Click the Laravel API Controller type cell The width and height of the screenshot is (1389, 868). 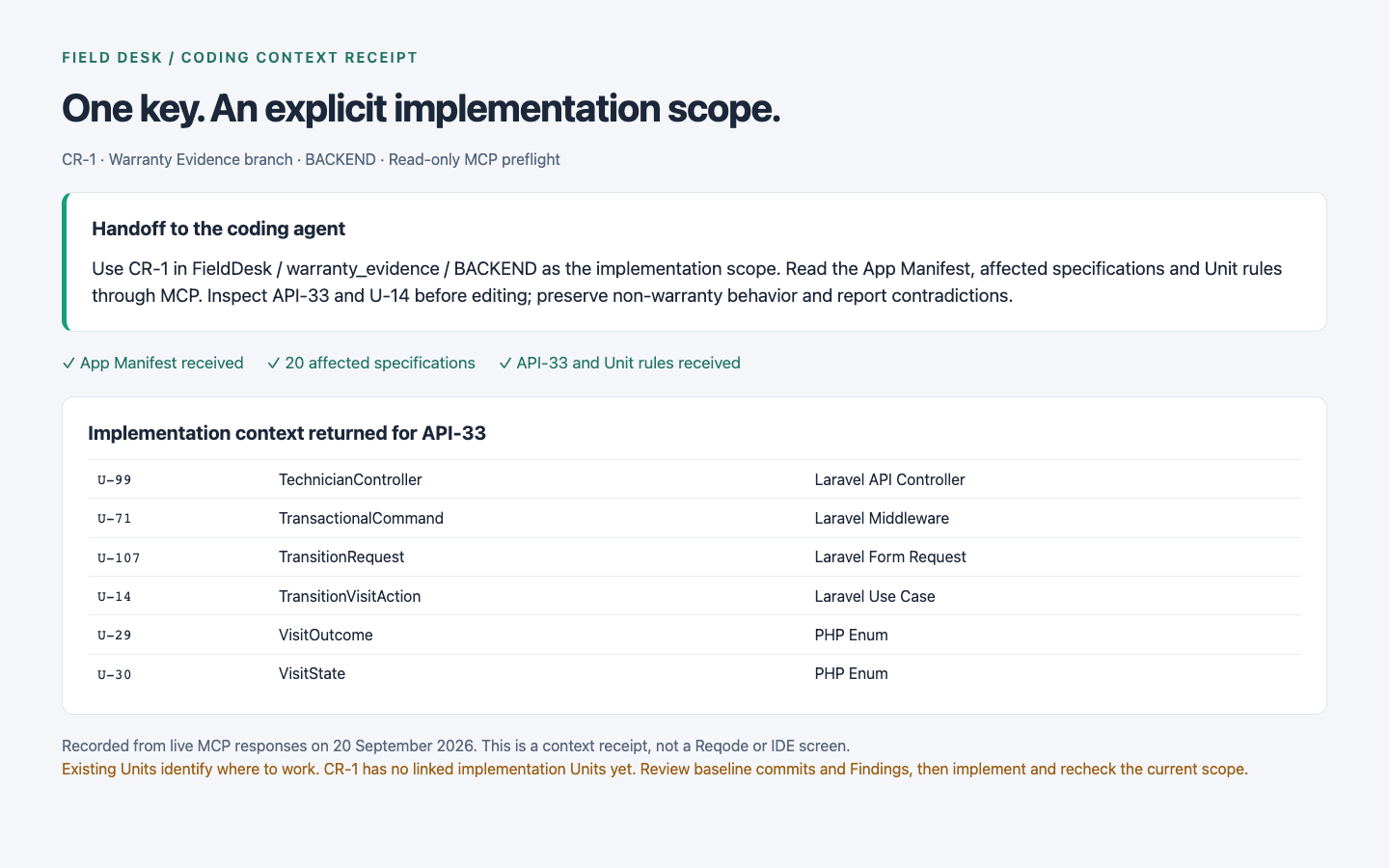[x=889, y=479]
